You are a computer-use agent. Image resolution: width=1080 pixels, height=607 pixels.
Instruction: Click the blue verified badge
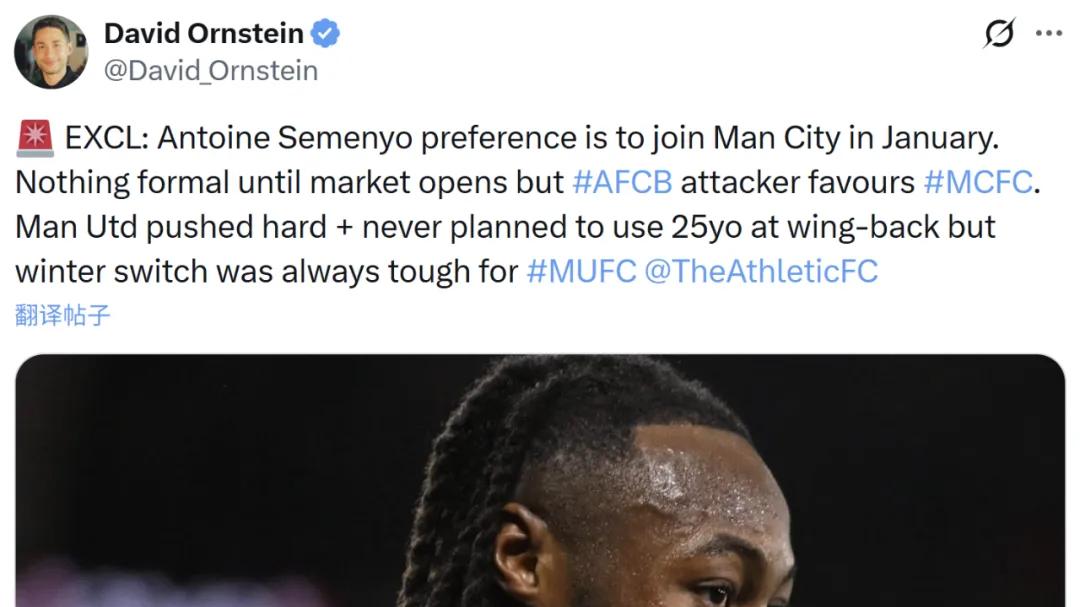coord(325,34)
